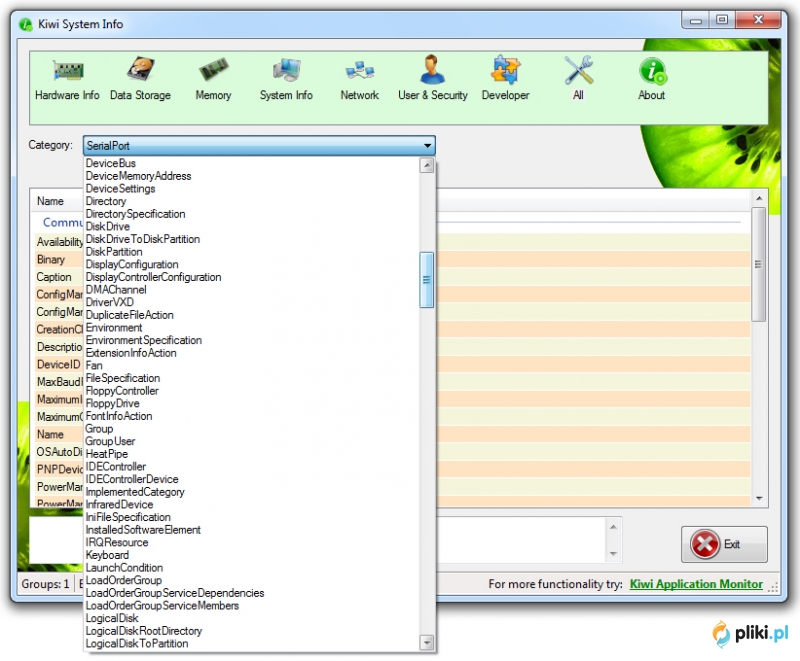Select the Network icon
The height and width of the screenshot is (661, 800).
click(360, 71)
